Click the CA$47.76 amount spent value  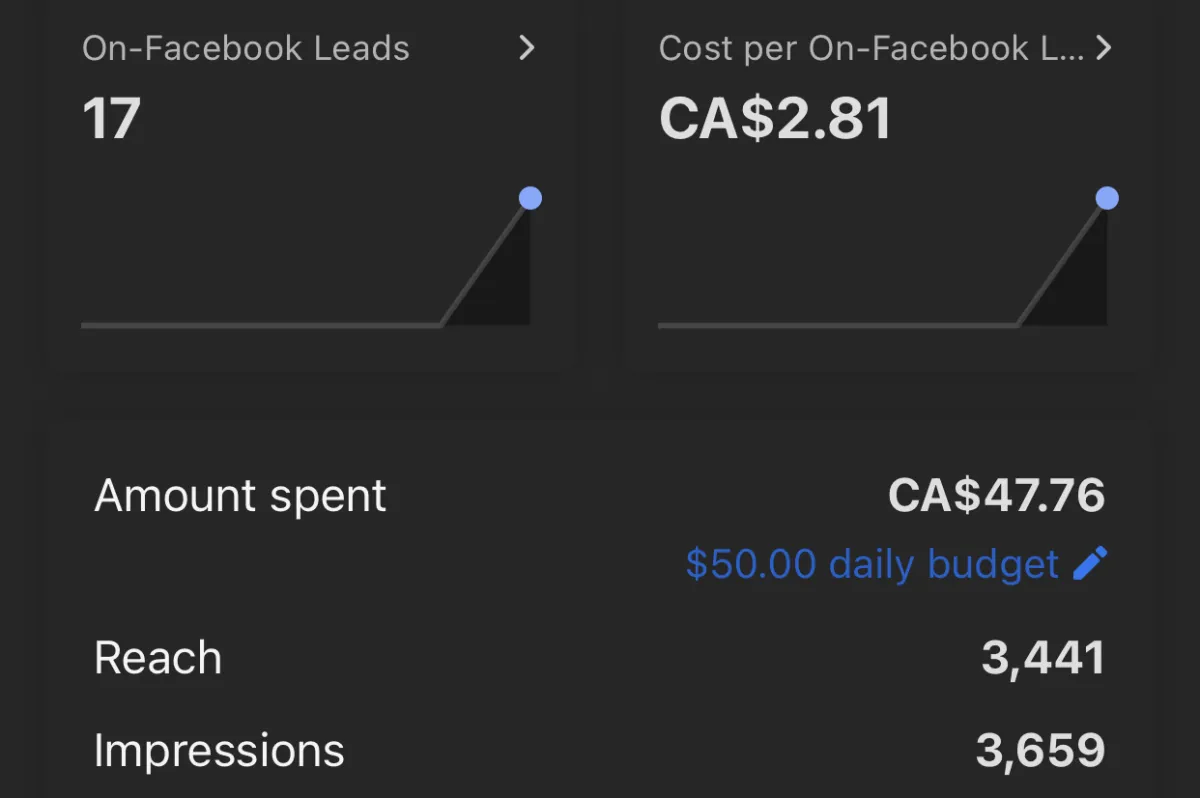coord(997,496)
